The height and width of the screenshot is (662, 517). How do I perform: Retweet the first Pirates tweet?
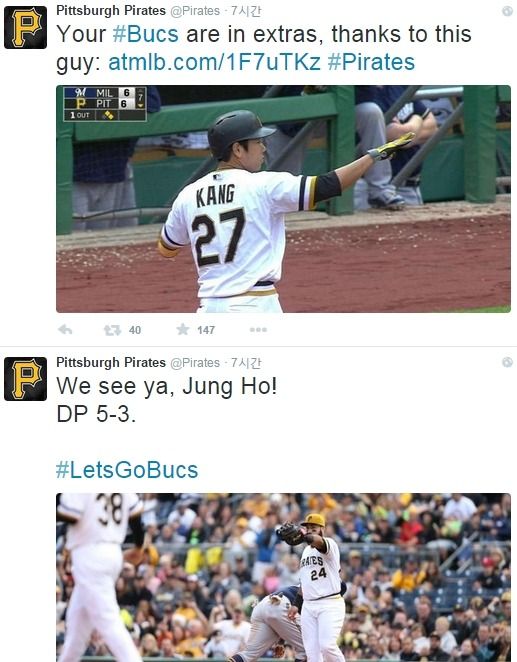pyautogui.click(x=112, y=330)
